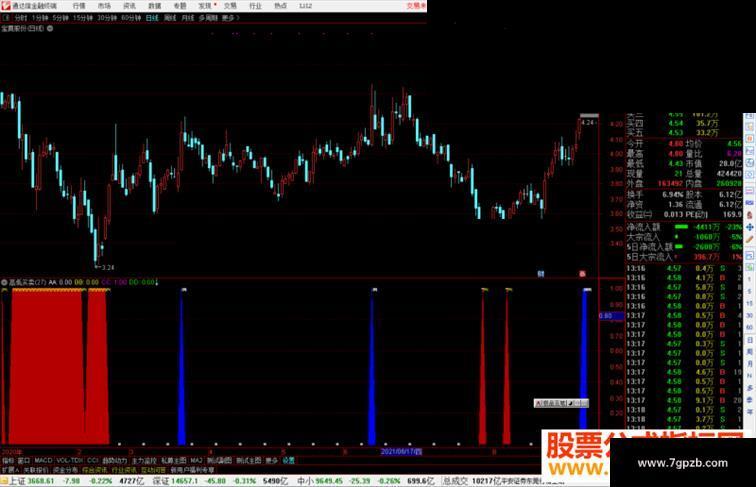
Task: Click the 5日大宗流入 row
Action: click(x=684, y=257)
